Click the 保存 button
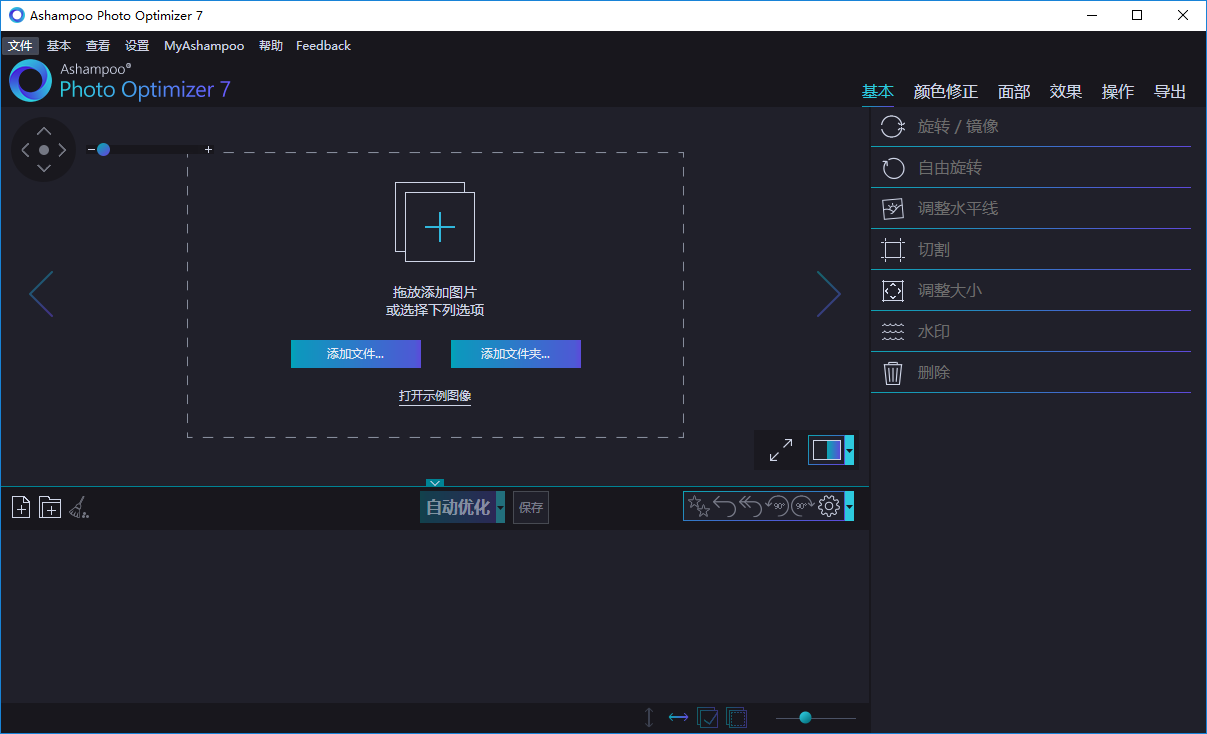Image resolution: width=1207 pixels, height=734 pixels. (x=531, y=508)
